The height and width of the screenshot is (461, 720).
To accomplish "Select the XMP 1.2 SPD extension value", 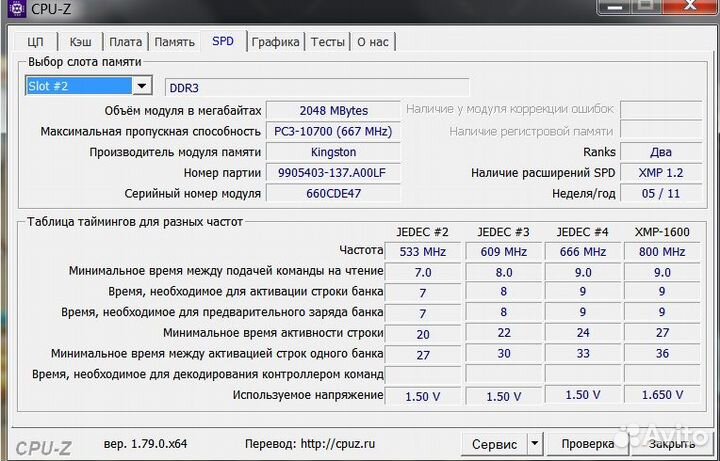I will [x=661, y=173].
